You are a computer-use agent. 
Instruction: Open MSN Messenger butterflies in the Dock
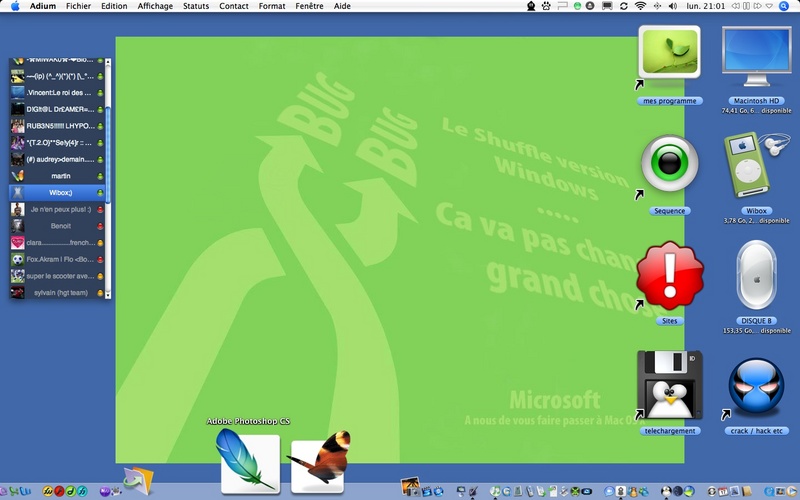coord(643,492)
